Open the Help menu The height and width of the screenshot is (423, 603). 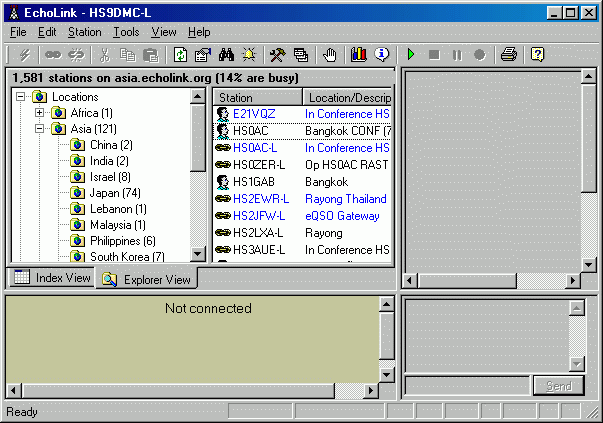point(199,32)
